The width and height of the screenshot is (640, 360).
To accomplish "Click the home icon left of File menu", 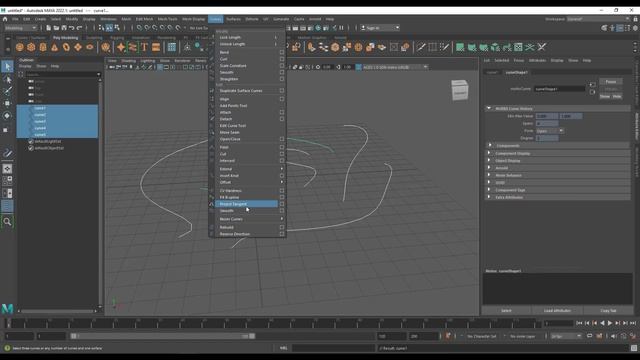I will click(x=5, y=19).
